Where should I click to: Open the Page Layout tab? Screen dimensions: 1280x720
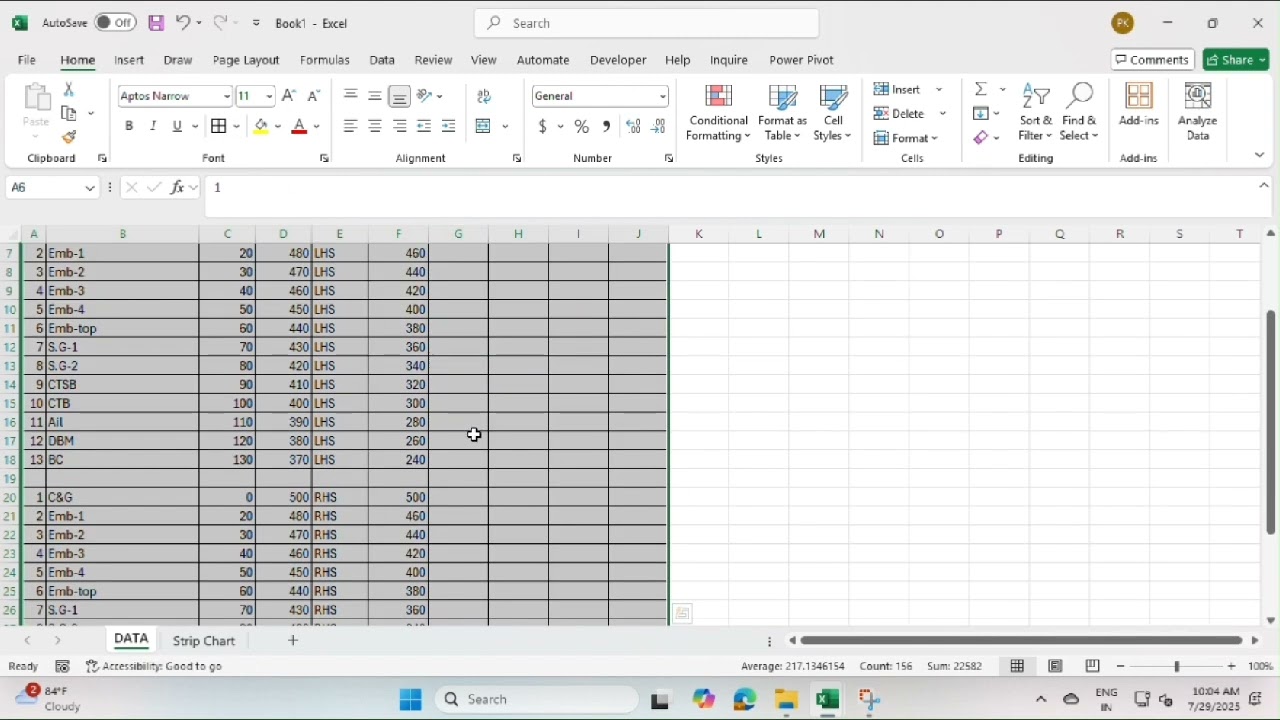point(246,60)
